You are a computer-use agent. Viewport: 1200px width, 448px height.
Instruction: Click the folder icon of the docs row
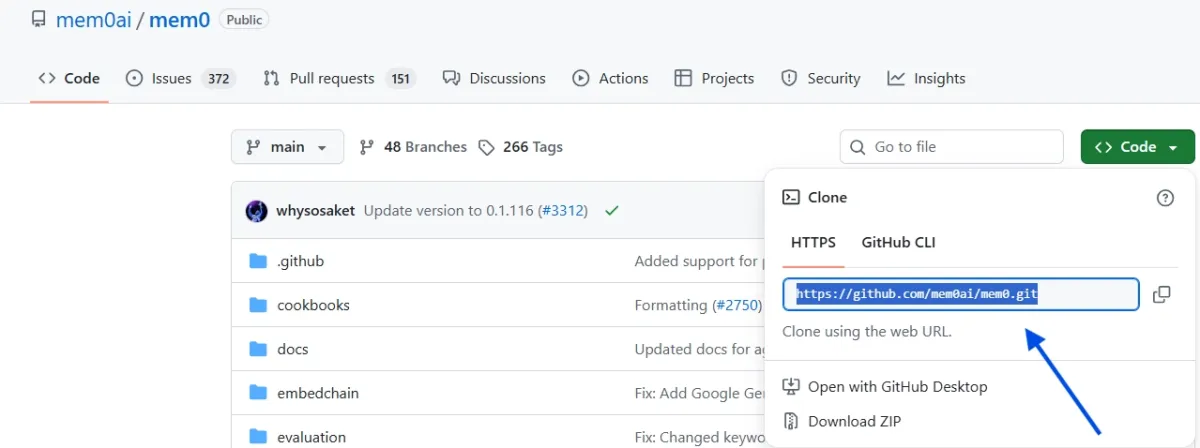coord(258,349)
